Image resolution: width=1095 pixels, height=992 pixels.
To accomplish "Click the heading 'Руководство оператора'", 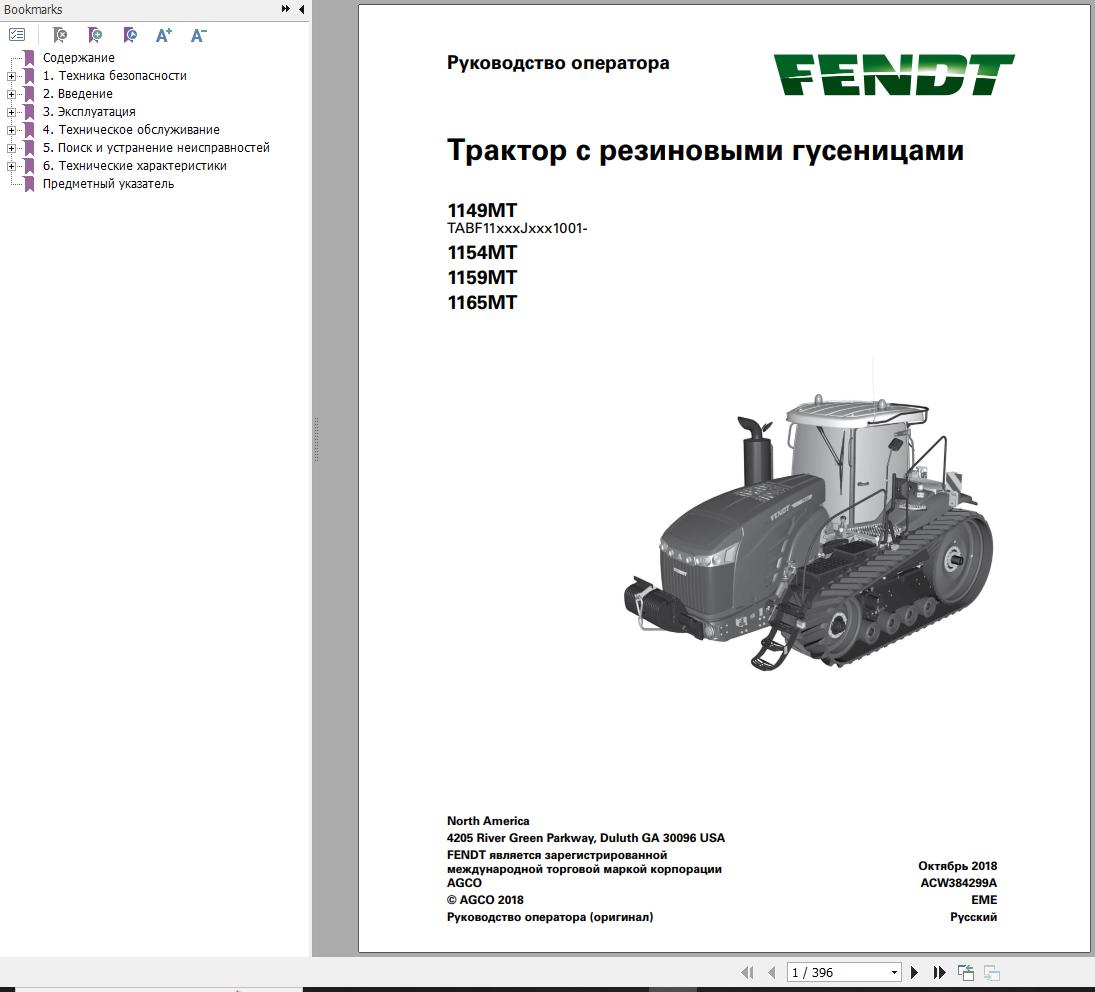I will tap(558, 63).
